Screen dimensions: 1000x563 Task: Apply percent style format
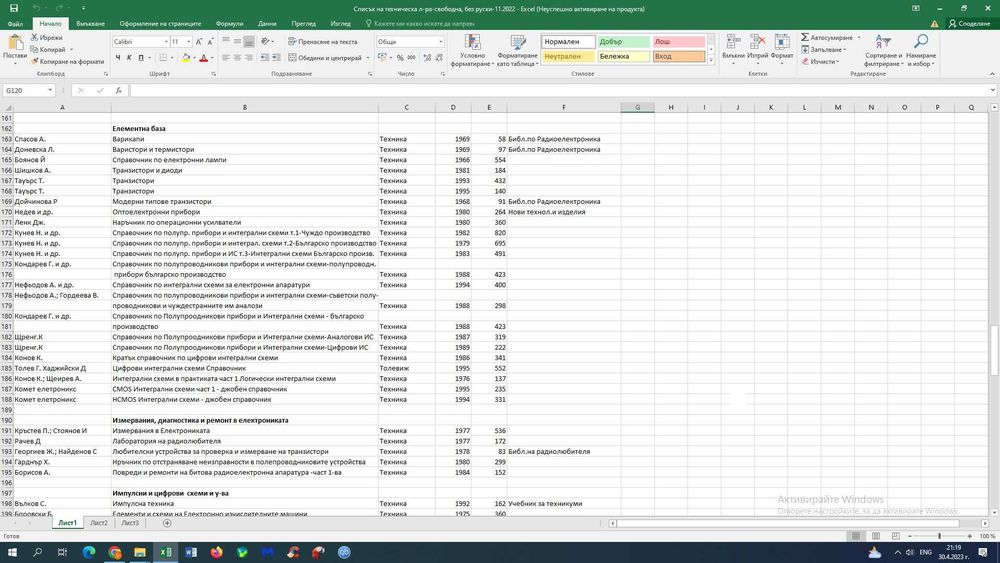pos(400,57)
